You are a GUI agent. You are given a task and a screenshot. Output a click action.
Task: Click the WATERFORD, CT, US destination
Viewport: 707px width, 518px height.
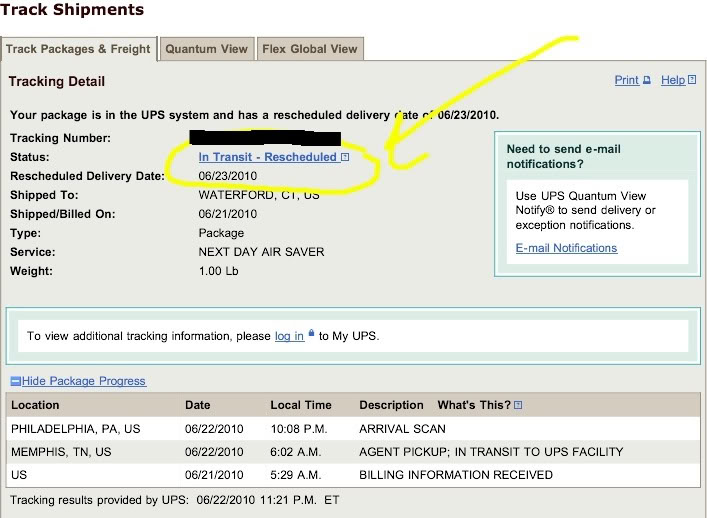pyautogui.click(x=259, y=195)
